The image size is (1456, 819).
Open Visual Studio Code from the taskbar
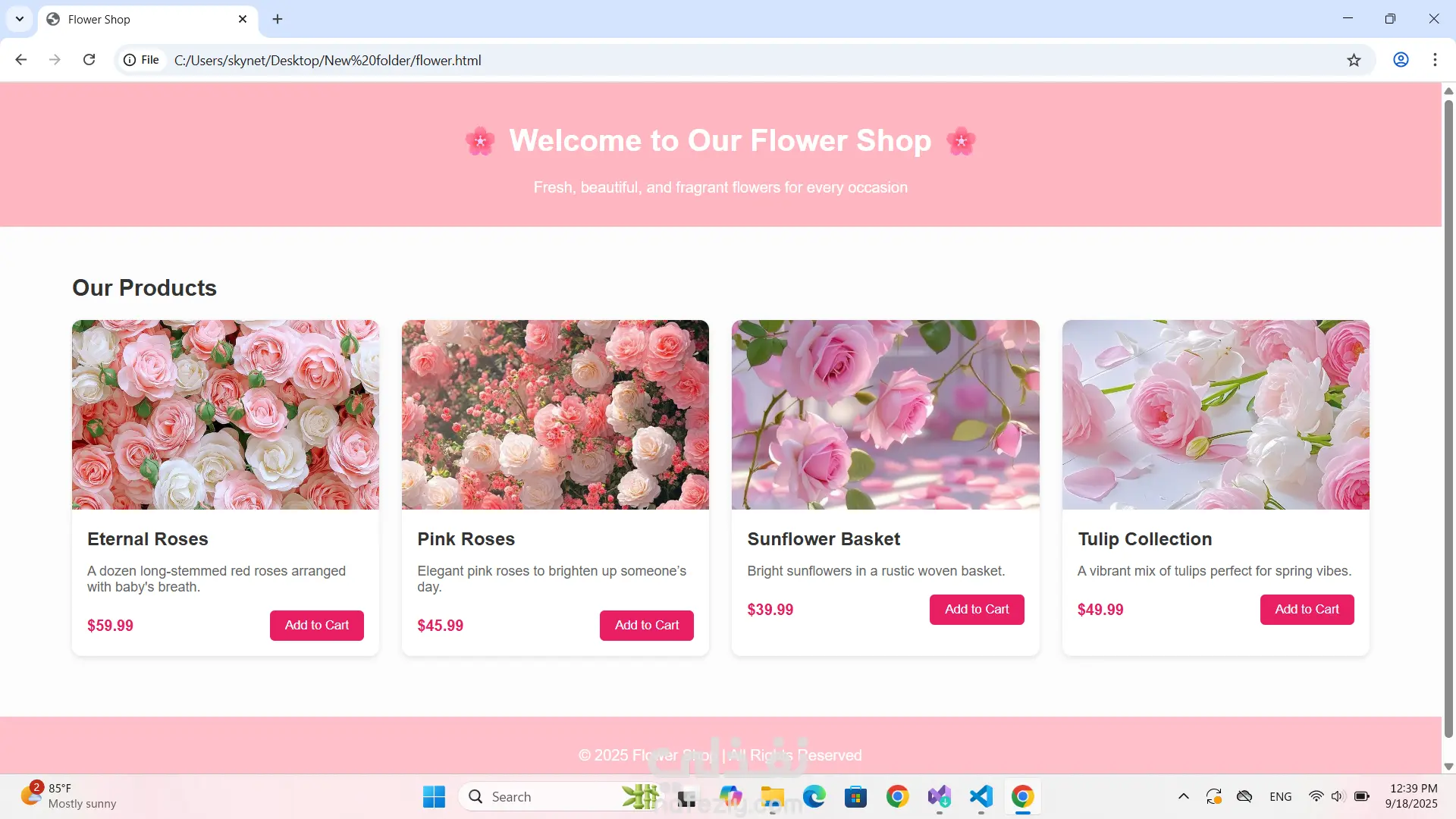(x=981, y=796)
